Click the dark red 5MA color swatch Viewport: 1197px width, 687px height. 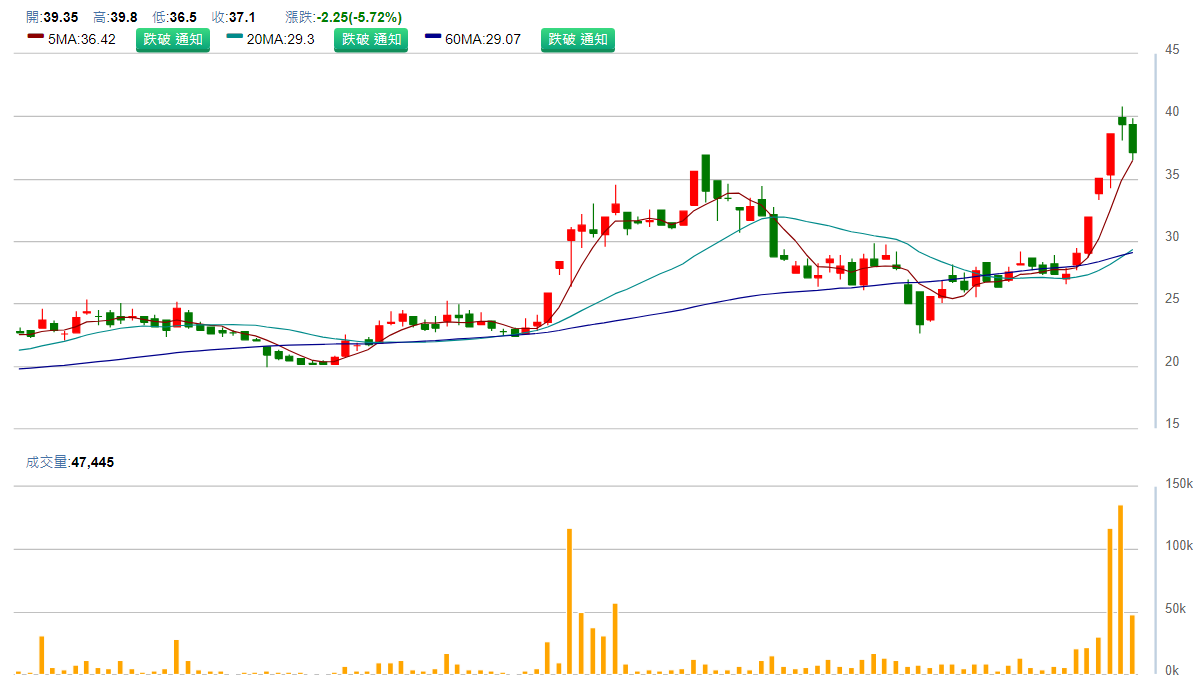pyautogui.click(x=35, y=37)
